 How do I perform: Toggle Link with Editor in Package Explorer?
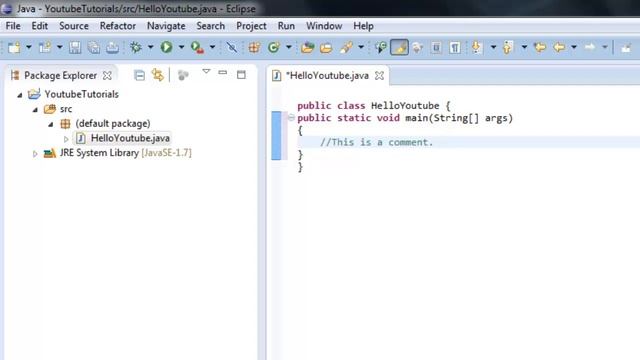point(158,75)
